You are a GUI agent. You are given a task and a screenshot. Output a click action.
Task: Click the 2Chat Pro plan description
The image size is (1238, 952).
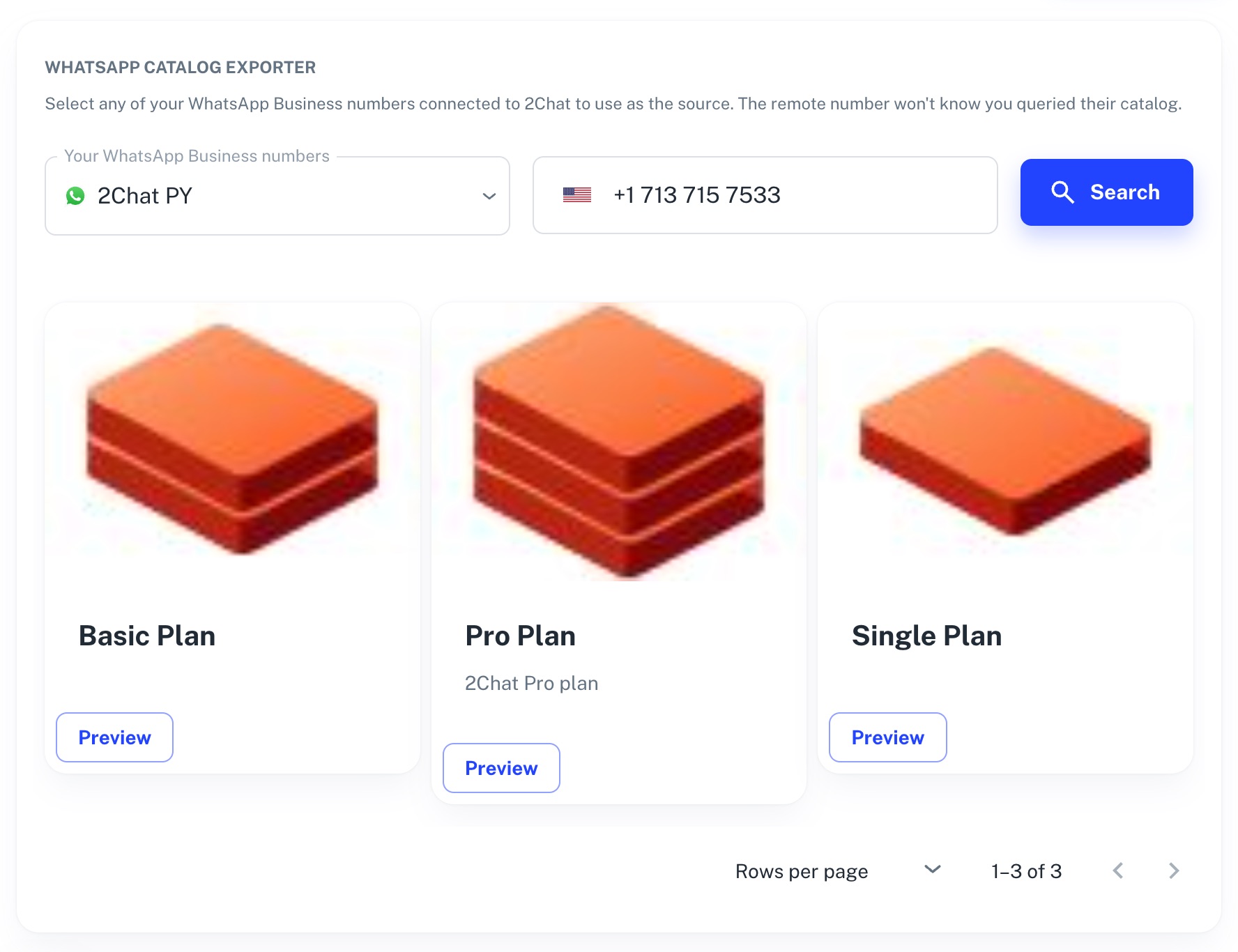coord(531,683)
